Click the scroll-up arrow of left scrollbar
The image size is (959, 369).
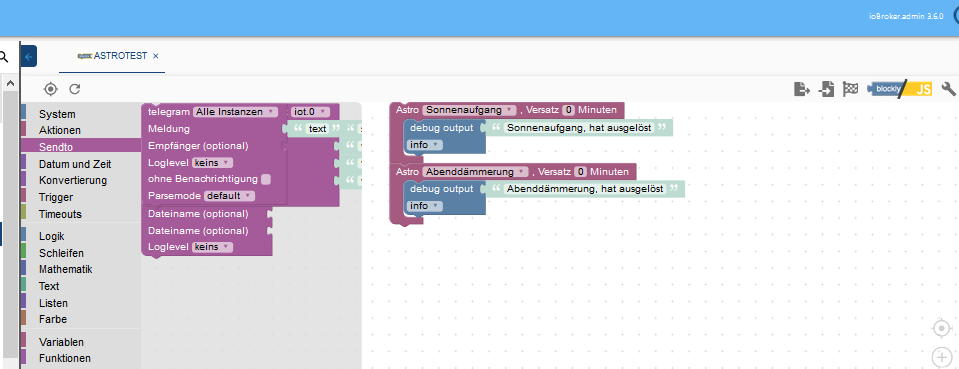point(10,83)
